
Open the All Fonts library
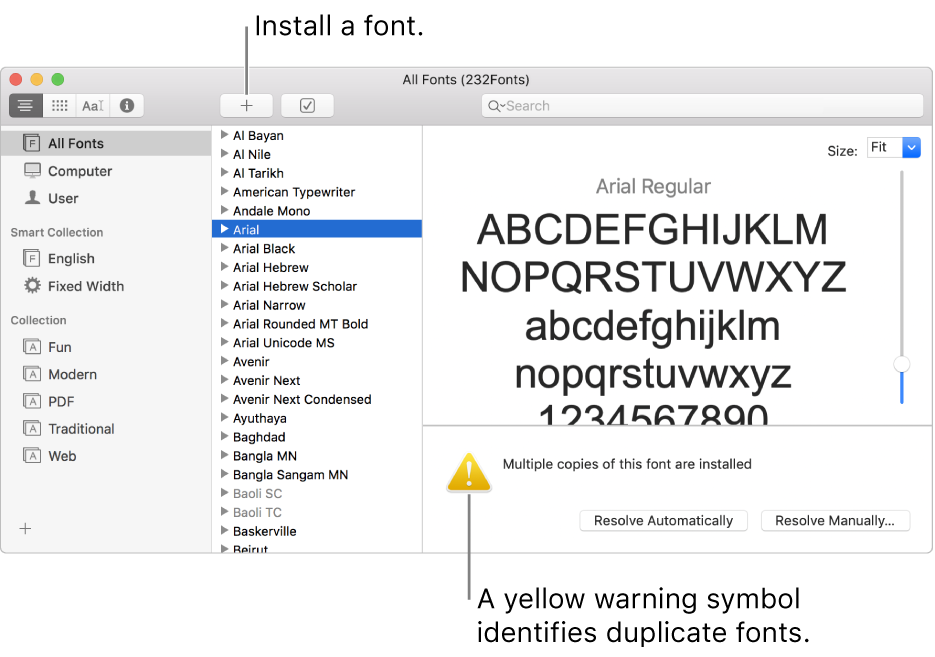(x=106, y=143)
